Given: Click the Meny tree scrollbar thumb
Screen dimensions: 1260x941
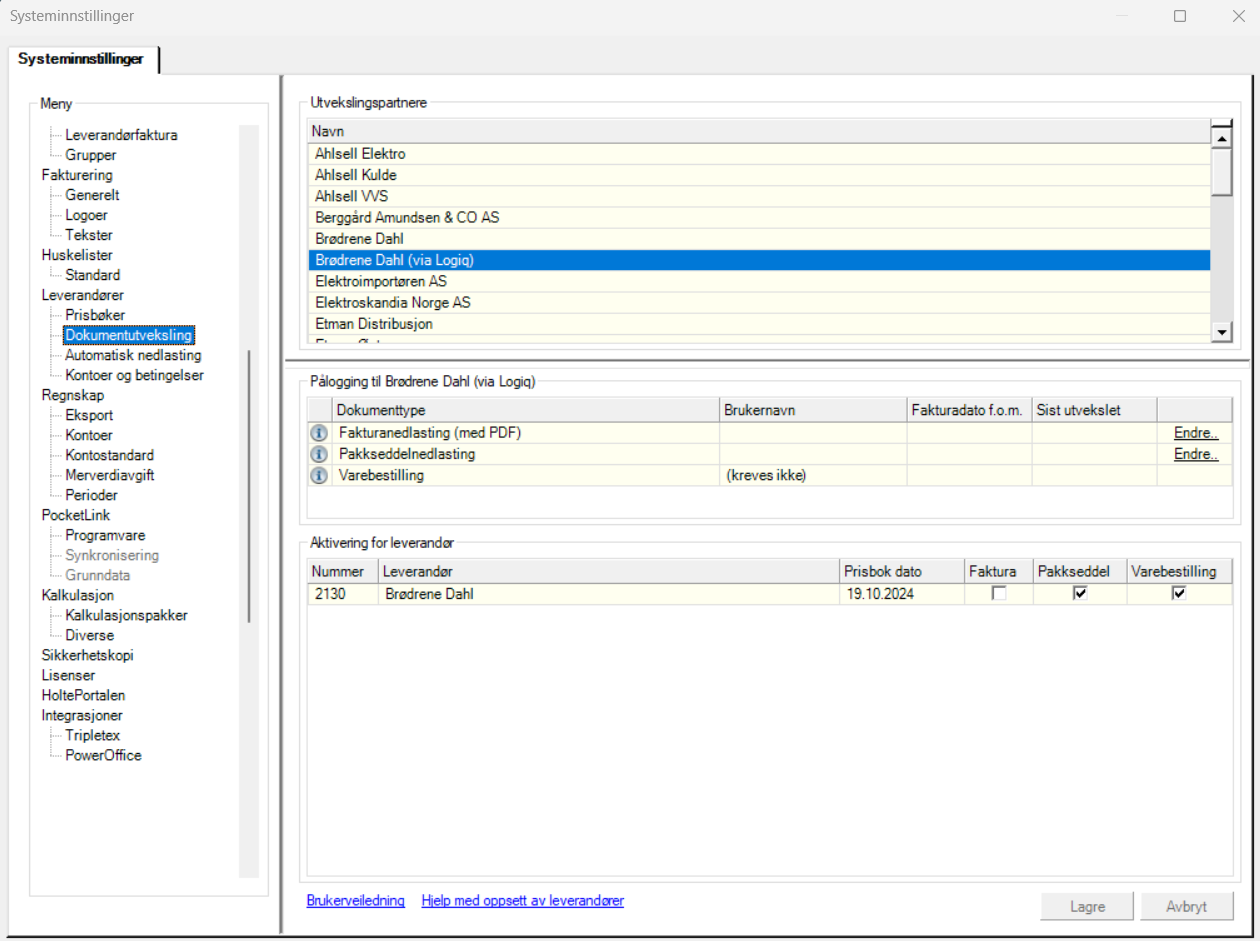Looking at the screenshot, I should 249,487.
